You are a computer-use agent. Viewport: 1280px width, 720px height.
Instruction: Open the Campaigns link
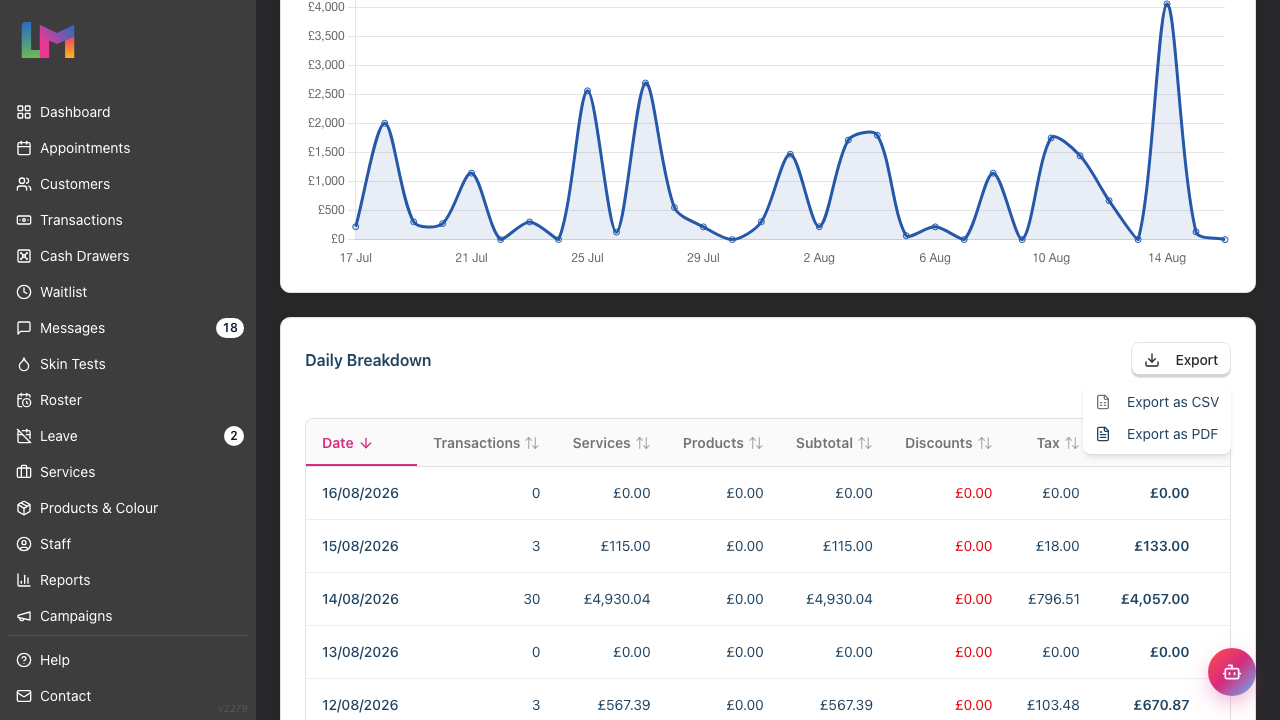(x=128, y=616)
